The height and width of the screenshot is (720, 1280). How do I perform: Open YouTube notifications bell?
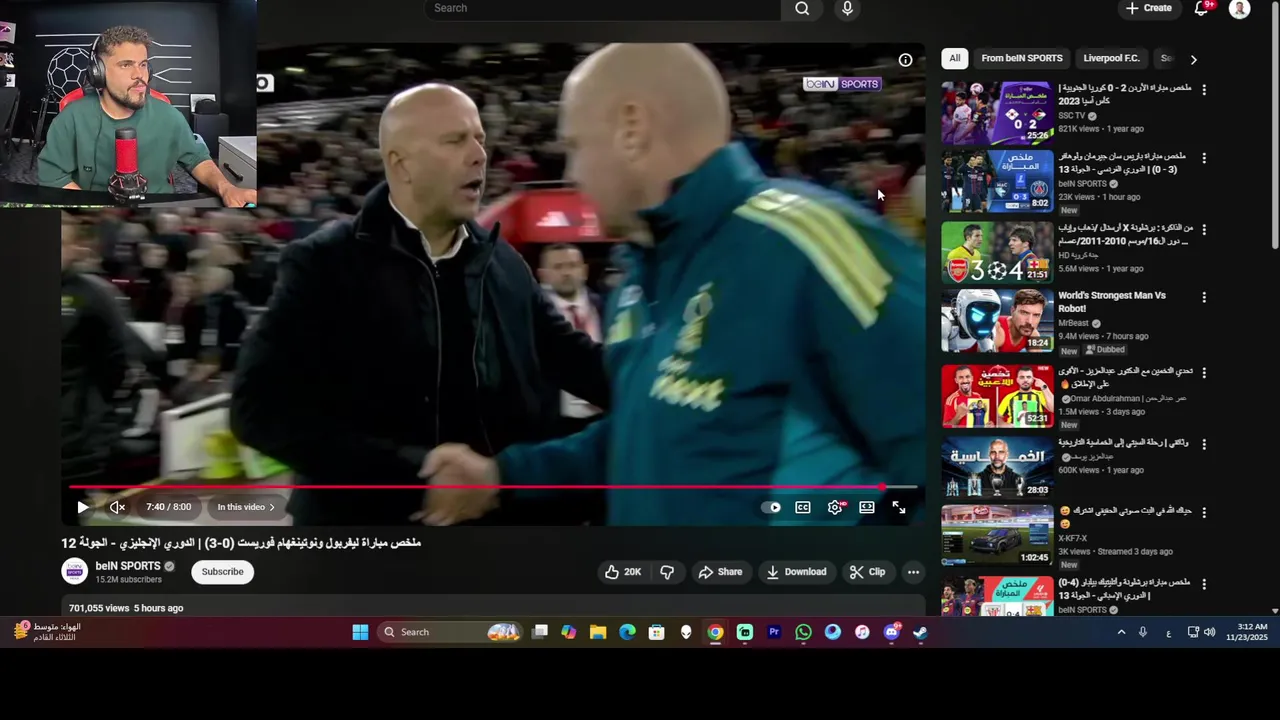1202,8
